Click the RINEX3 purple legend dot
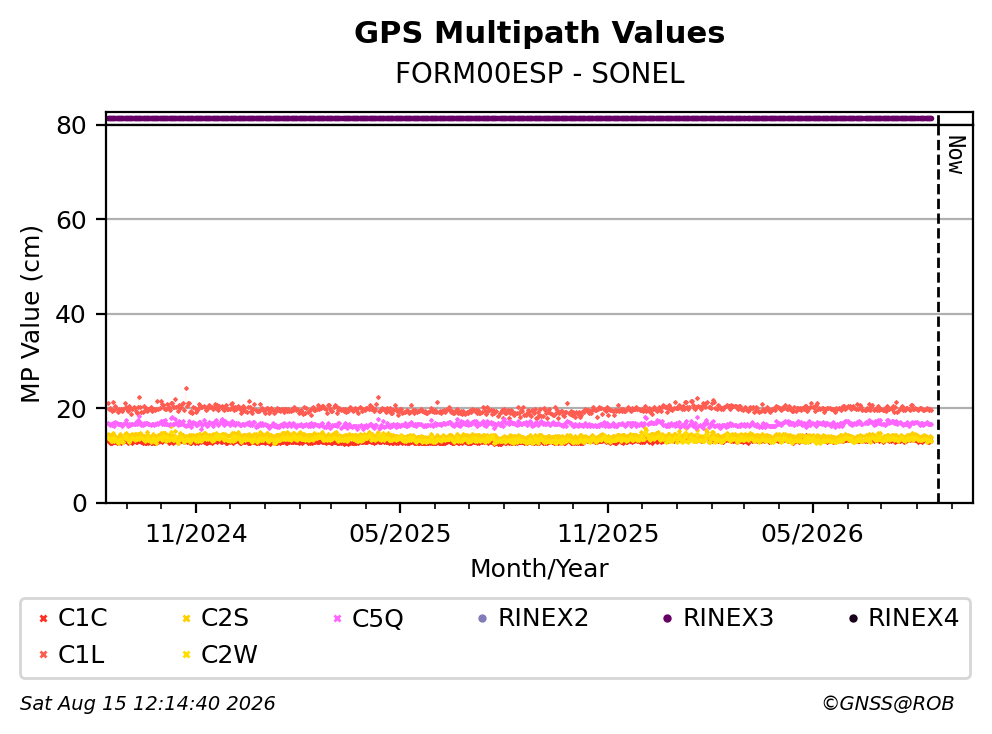 (x=667, y=618)
